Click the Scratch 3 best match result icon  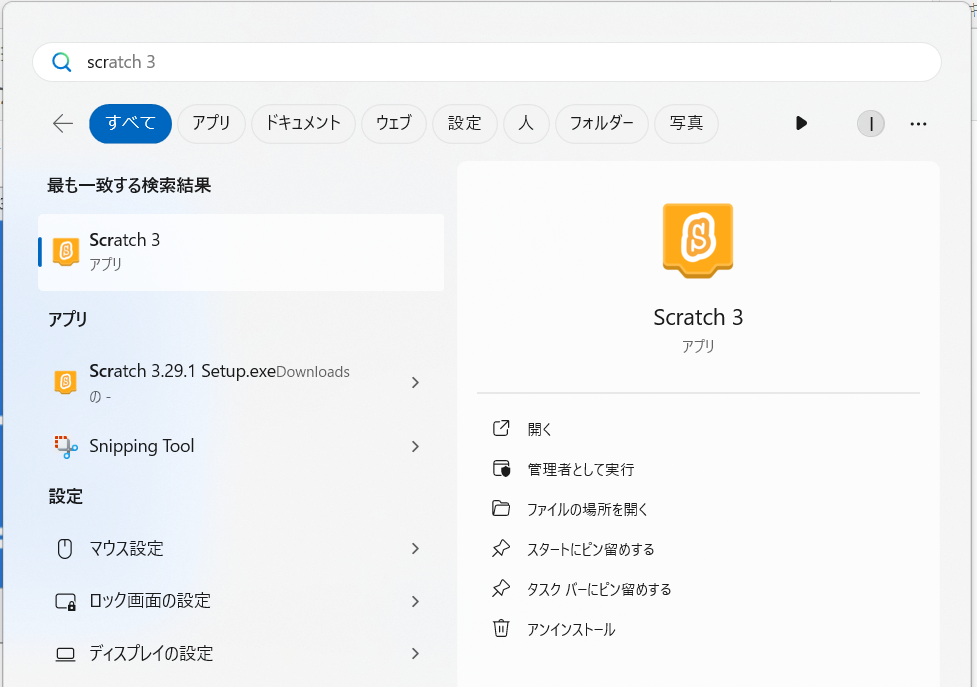tap(66, 252)
